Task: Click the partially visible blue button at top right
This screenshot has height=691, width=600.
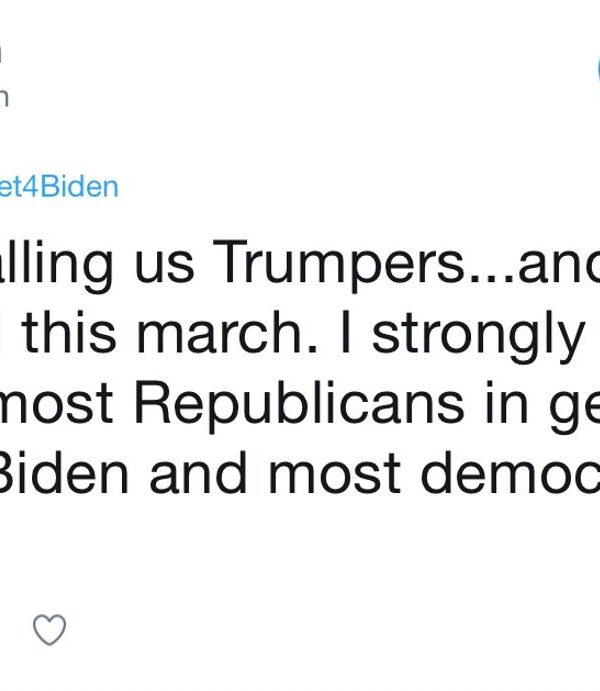Action: click(x=597, y=70)
